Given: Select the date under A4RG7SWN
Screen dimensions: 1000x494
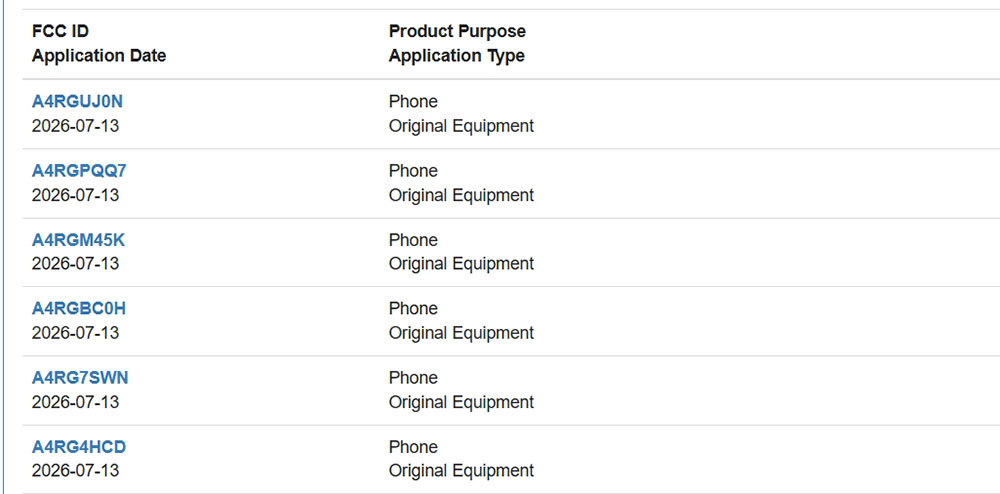Looking at the screenshot, I should 75,402.
